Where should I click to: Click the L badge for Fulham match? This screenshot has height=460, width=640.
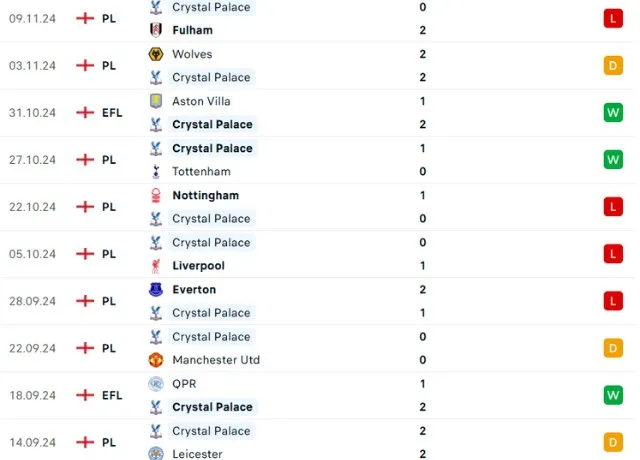pos(613,18)
